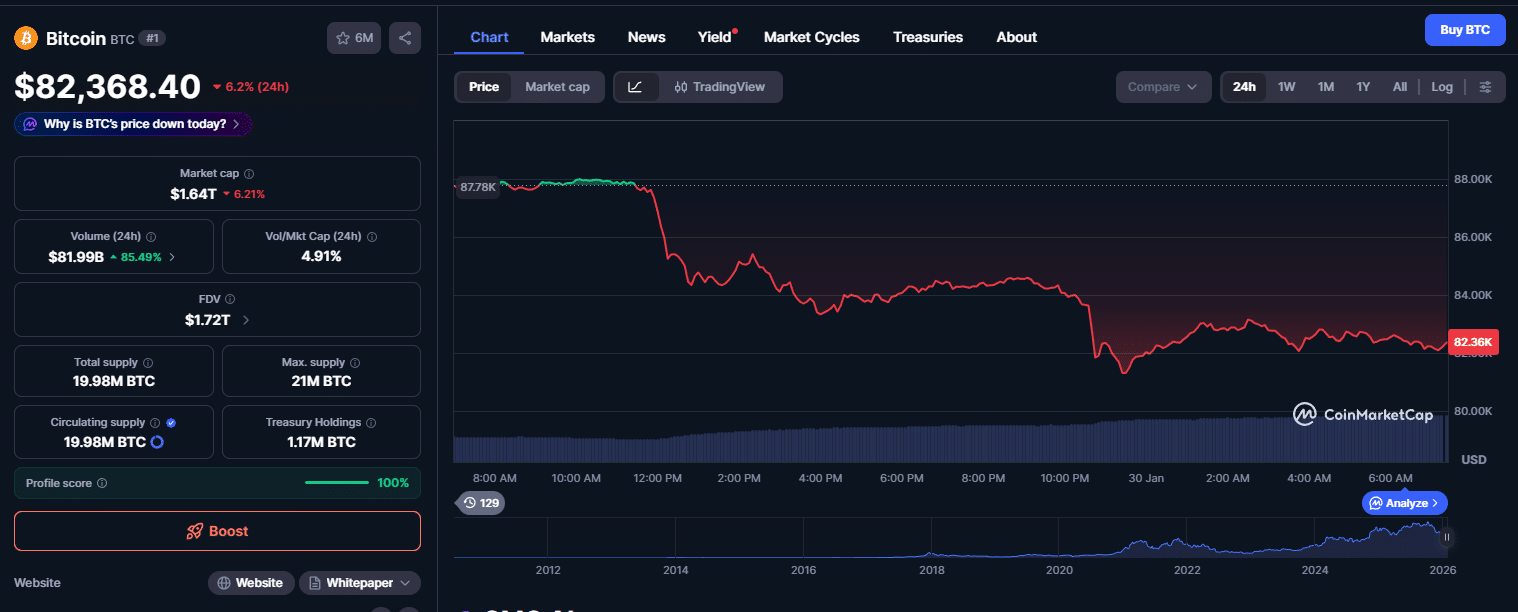Viewport: 1518px width, 612px height.
Task: Switch the chart to Market cap view
Action: (x=556, y=87)
